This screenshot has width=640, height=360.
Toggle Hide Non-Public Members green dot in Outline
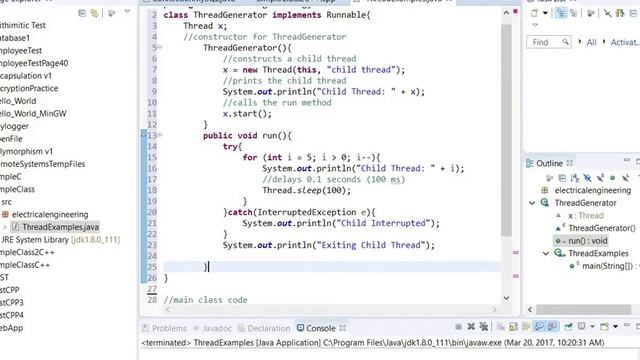612,178
